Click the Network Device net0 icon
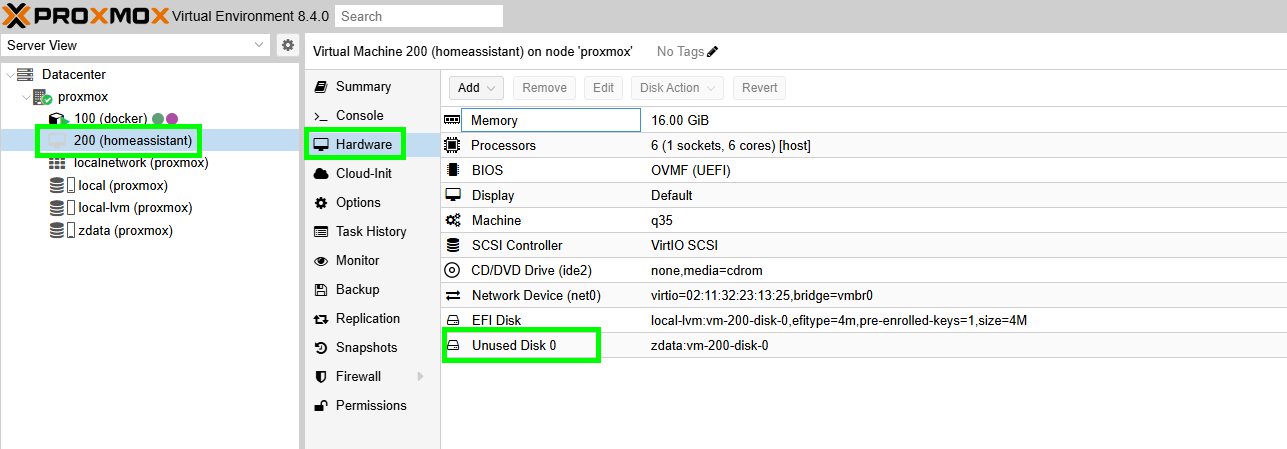The image size is (1287, 449). click(453, 295)
